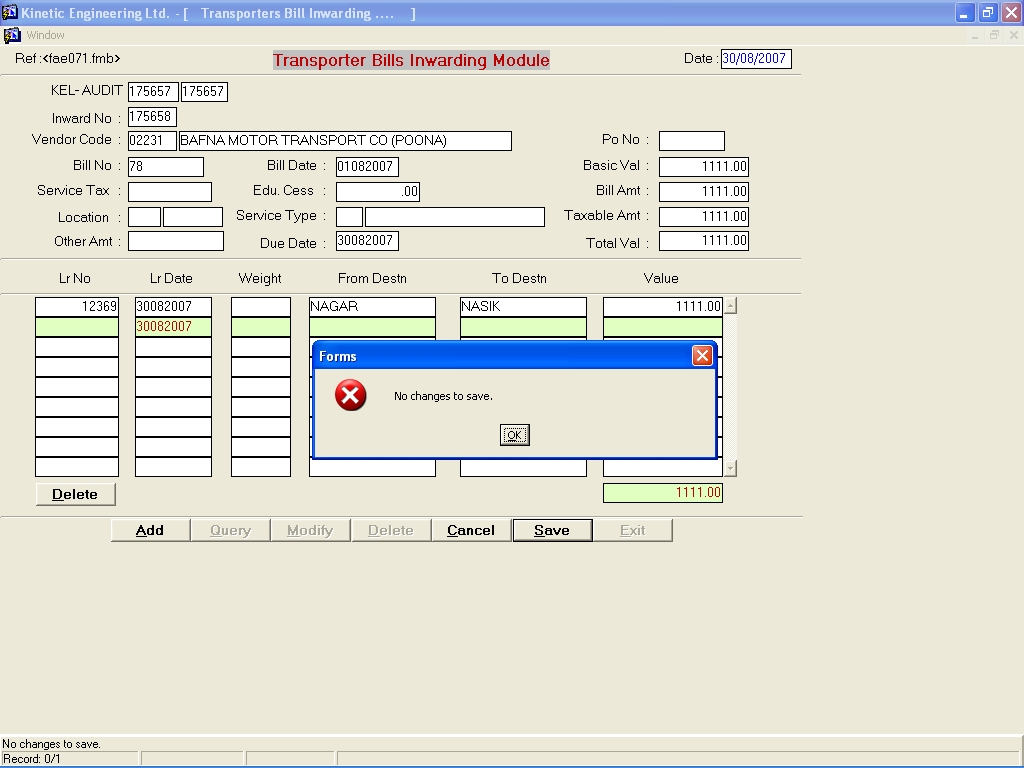Close the Forms error dialog
The width and height of the screenshot is (1024, 768).
pyautogui.click(x=702, y=356)
